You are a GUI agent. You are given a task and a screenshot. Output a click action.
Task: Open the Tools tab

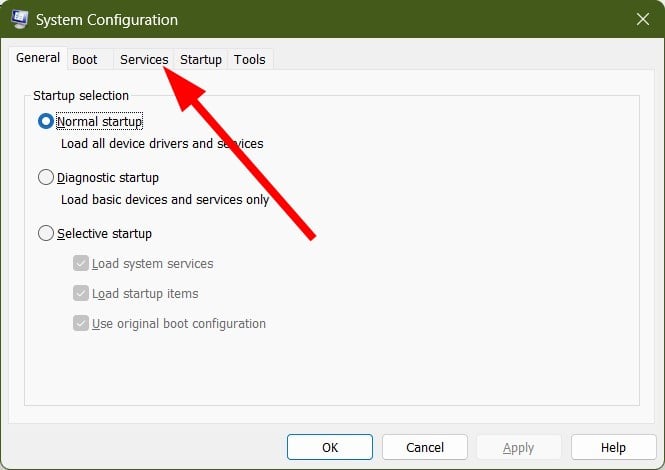click(250, 59)
